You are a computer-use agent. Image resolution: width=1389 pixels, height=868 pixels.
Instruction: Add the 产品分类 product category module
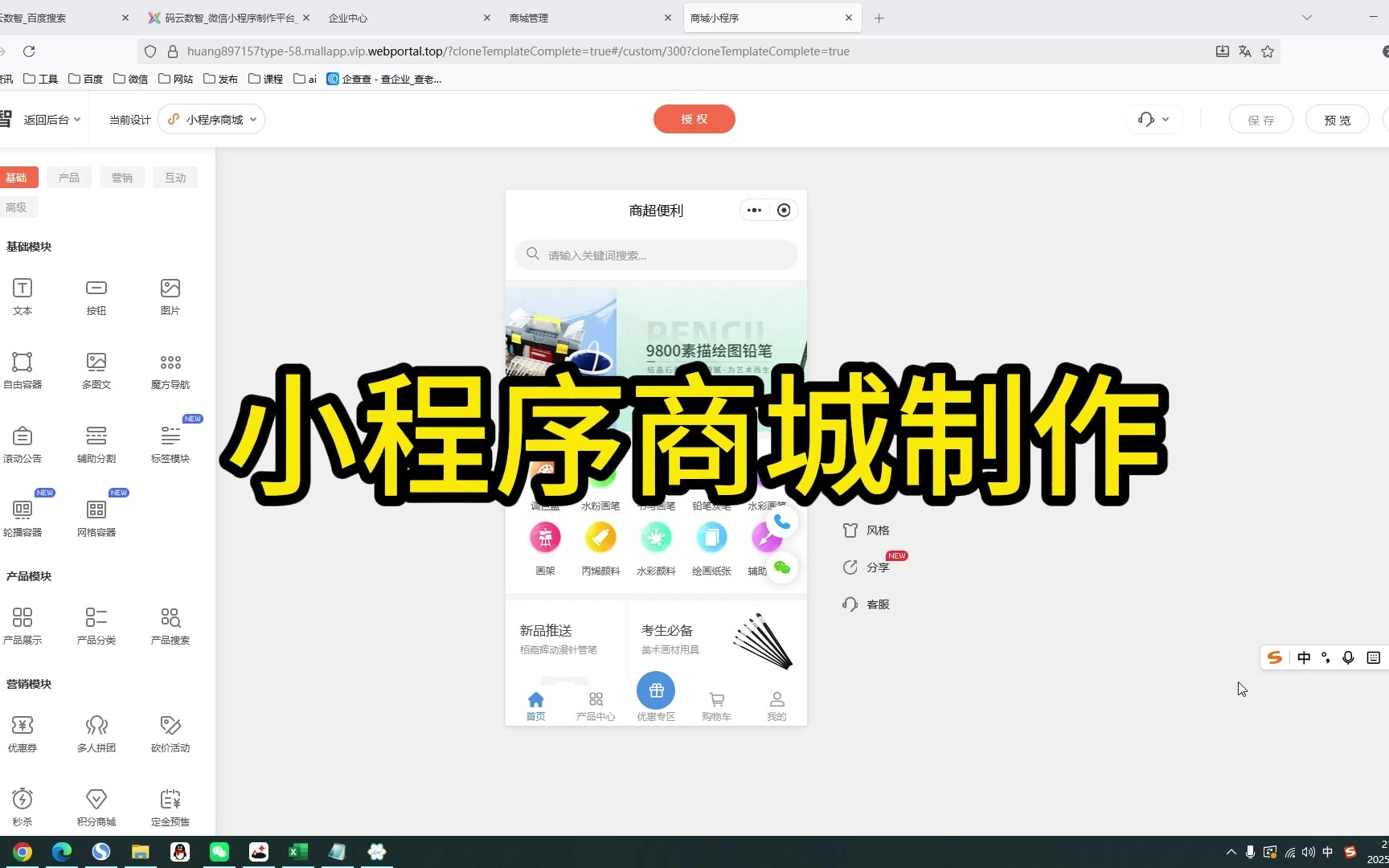coord(96,626)
